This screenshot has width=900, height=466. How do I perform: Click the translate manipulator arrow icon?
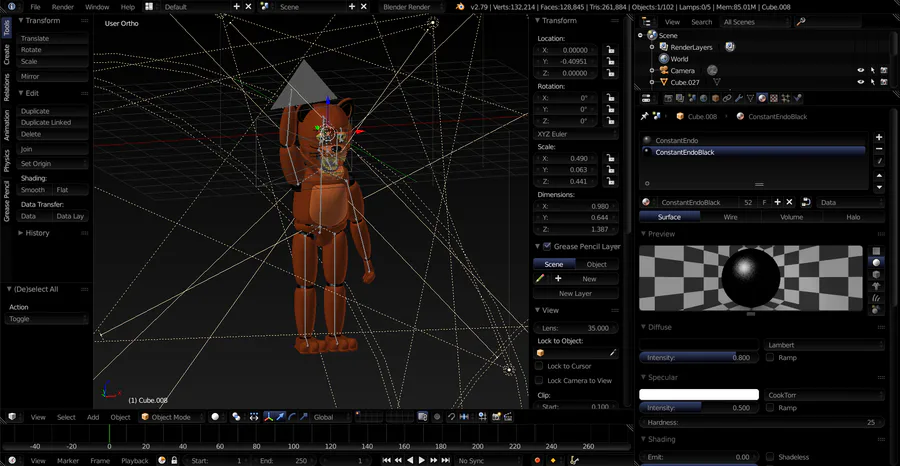pyautogui.click(x=280, y=417)
